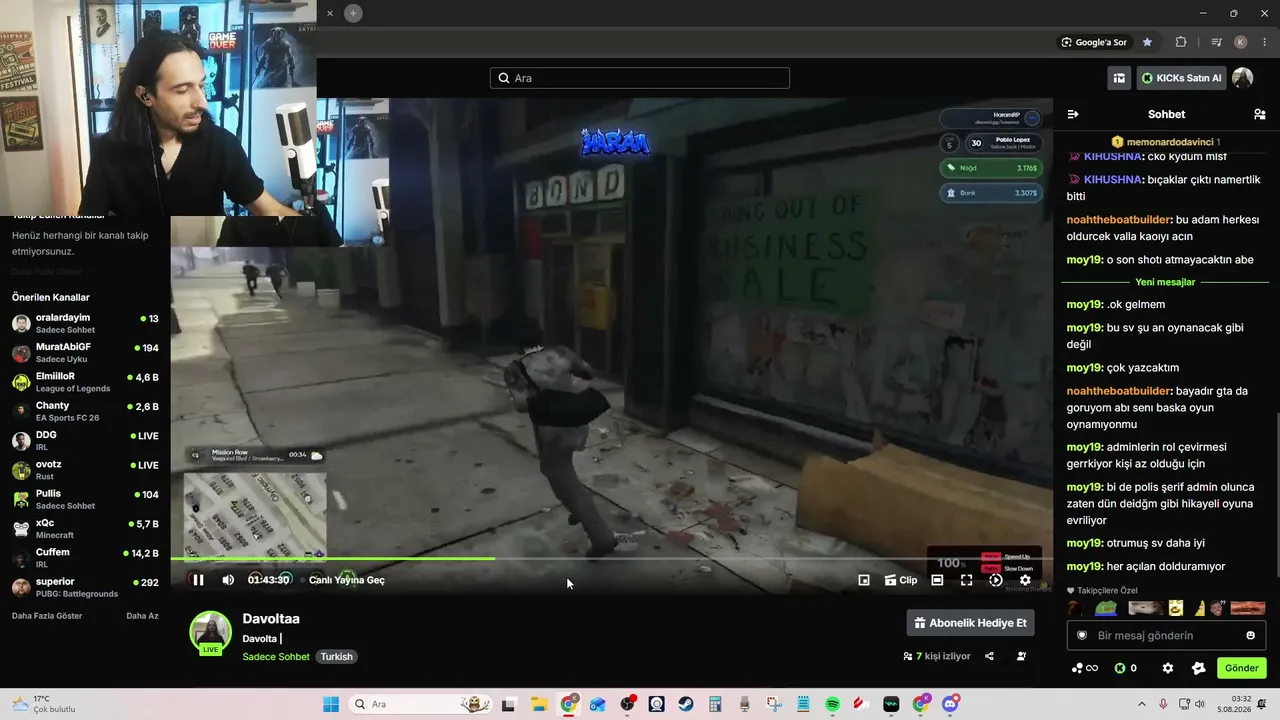Open xQc recommended channel
Screen dimensions: 1280x720
85,528
